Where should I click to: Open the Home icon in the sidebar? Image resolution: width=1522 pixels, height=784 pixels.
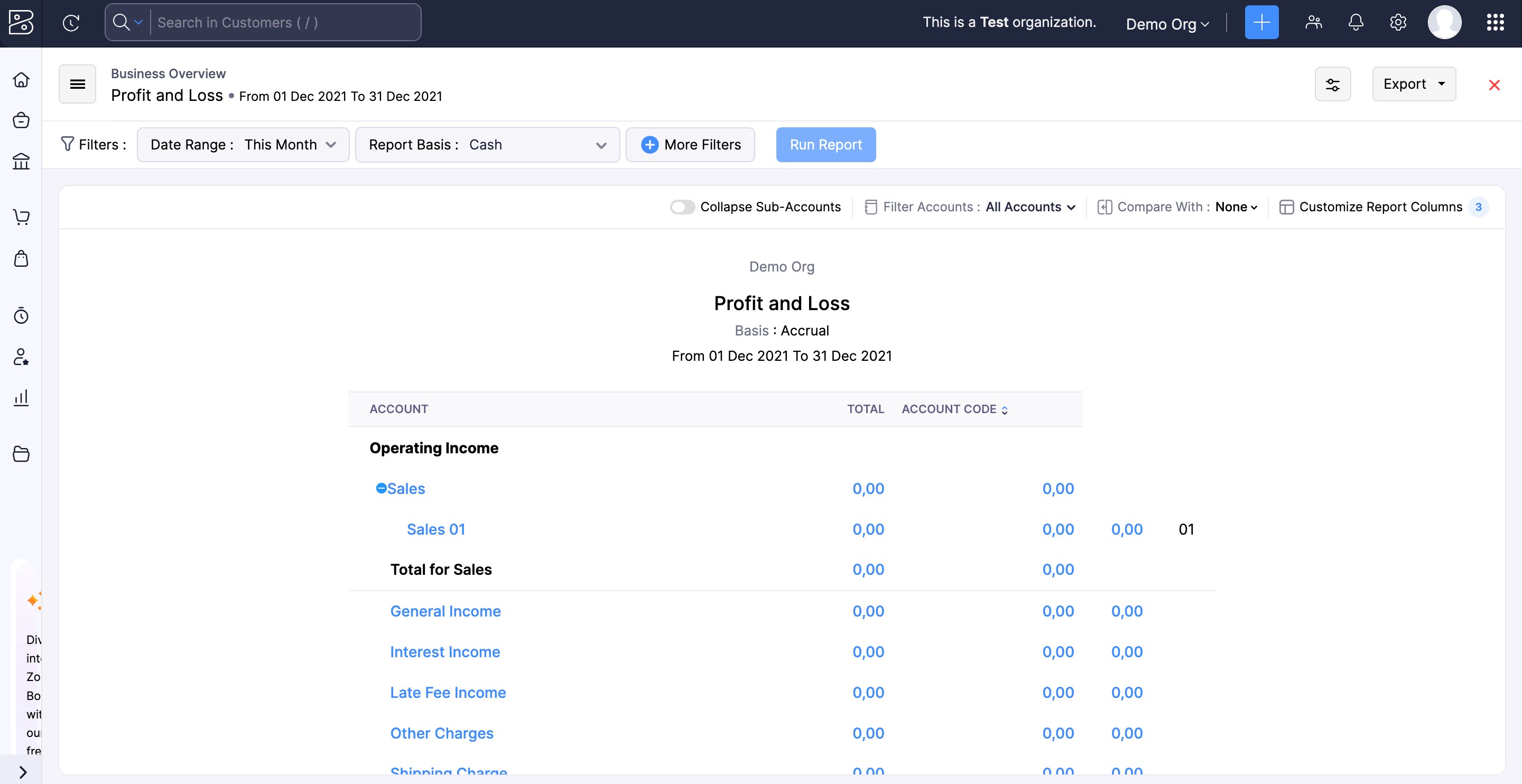click(21, 80)
